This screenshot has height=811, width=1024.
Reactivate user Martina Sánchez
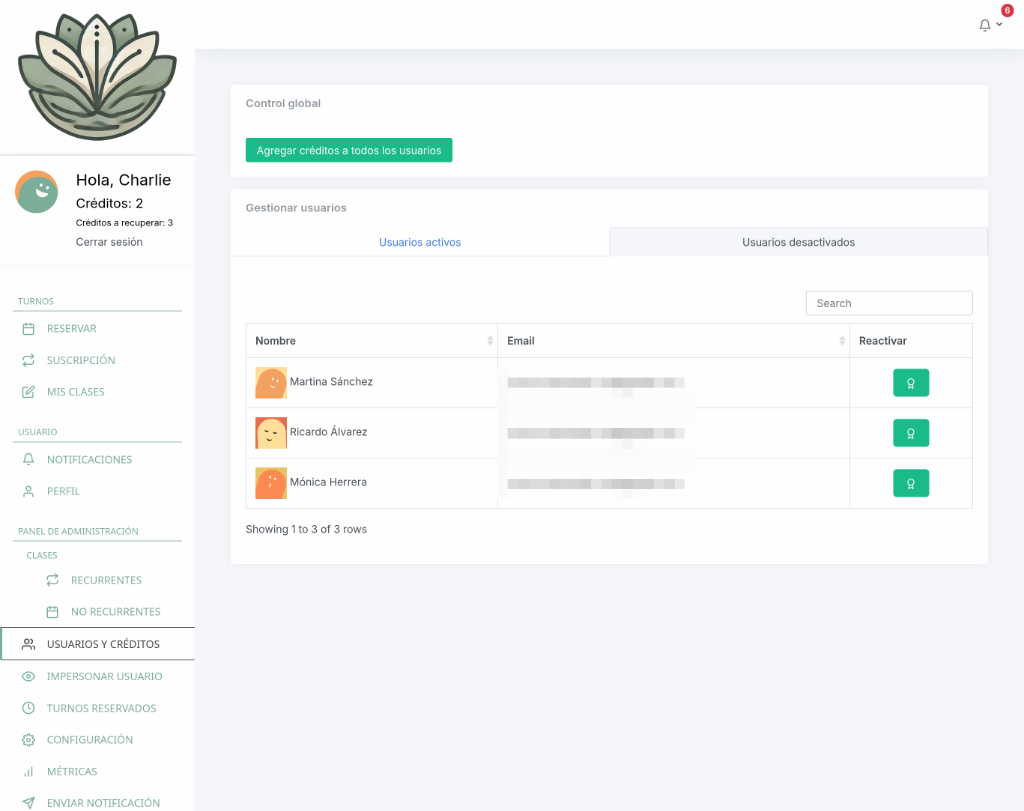(910, 383)
